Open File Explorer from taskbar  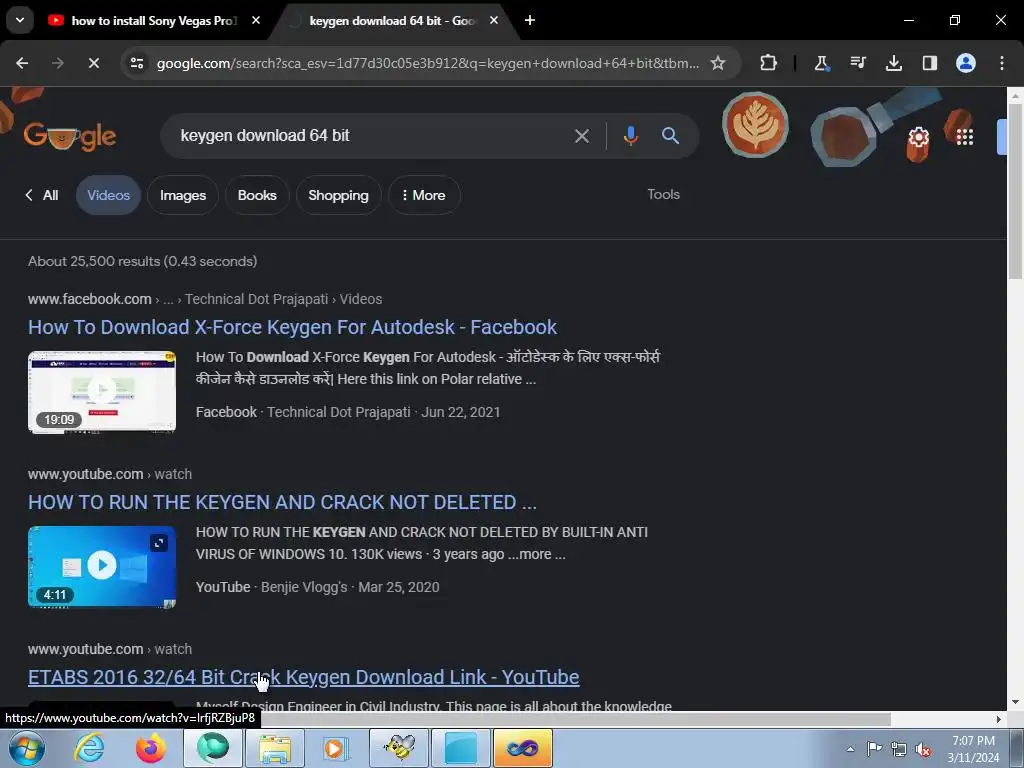(x=274, y=748)
